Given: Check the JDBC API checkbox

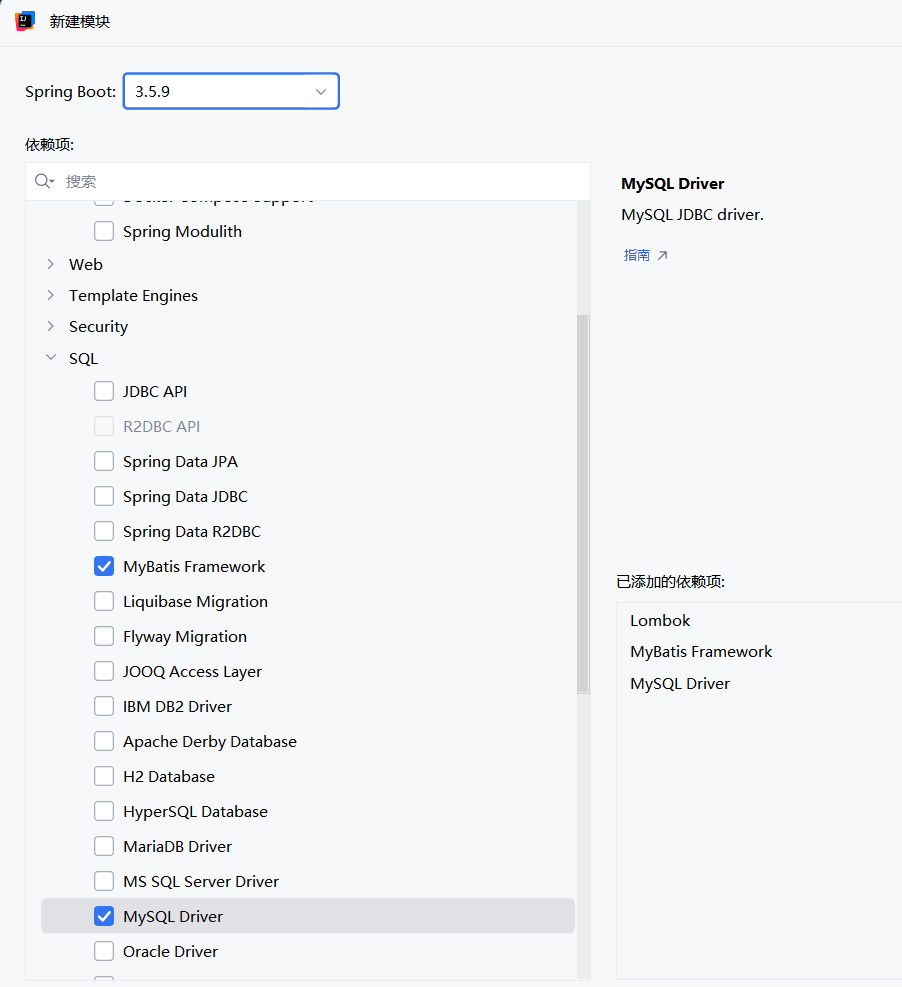Looking at the screenshot, I should pos(104,391).
